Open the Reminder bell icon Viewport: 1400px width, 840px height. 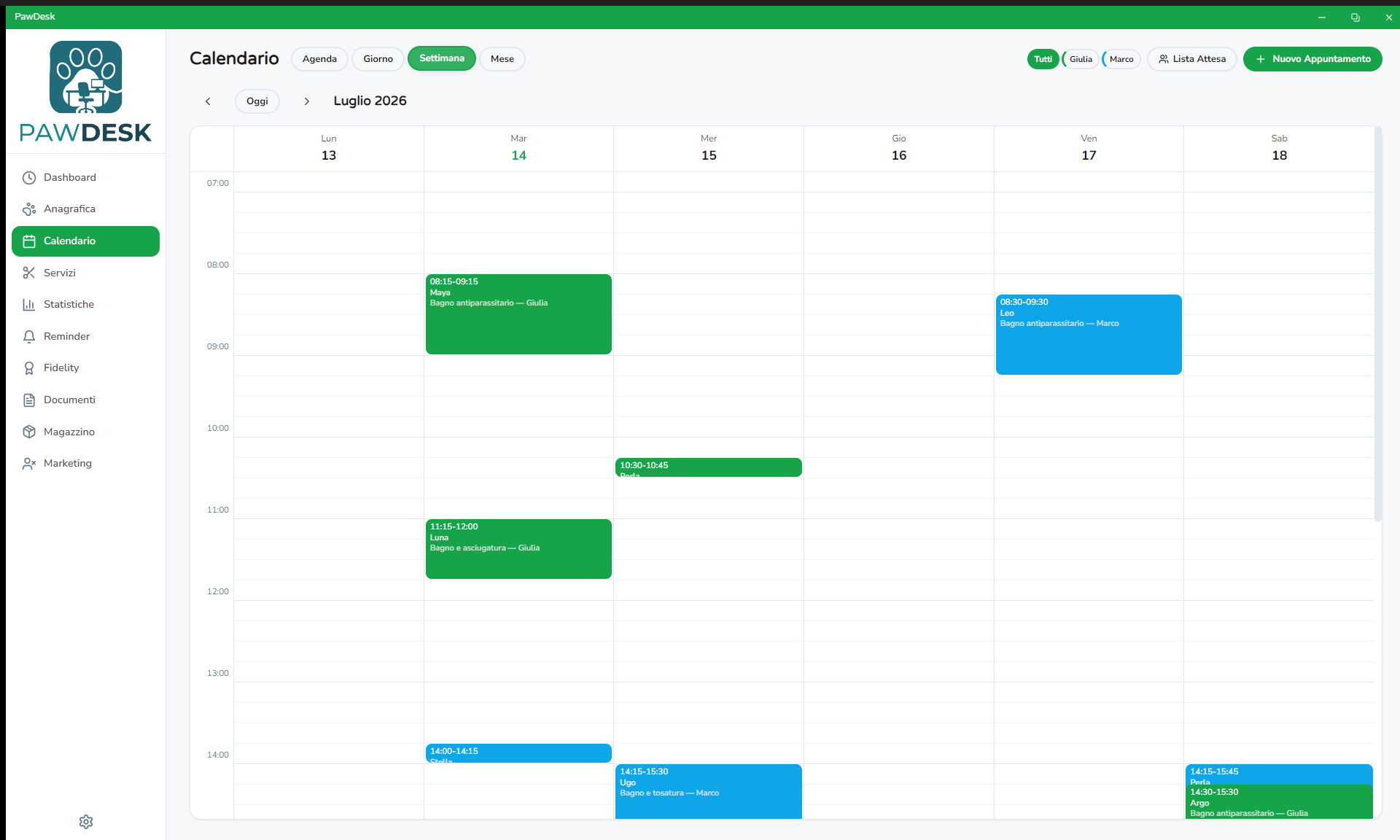point(29,336)
